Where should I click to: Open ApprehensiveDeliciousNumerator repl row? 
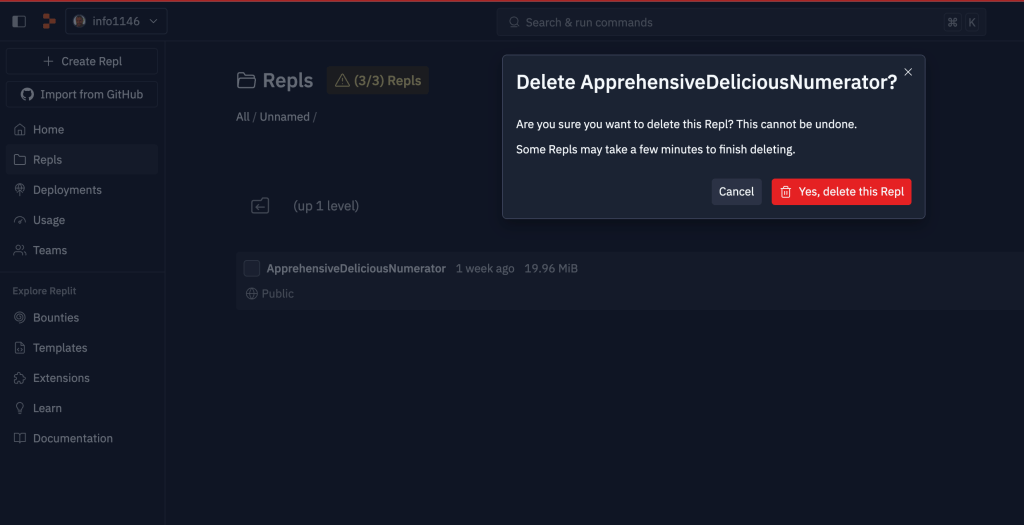tap(630, 281)
